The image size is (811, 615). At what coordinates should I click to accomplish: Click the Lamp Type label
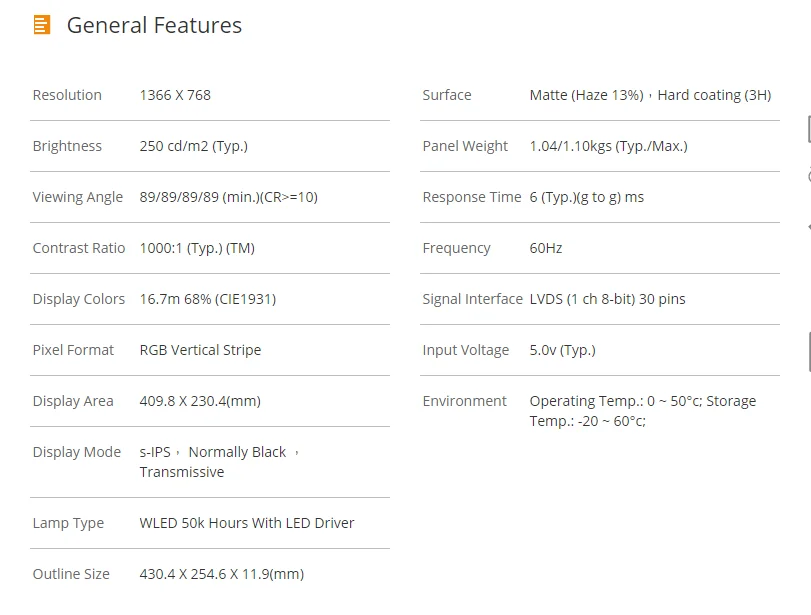(x=68, y=523)
